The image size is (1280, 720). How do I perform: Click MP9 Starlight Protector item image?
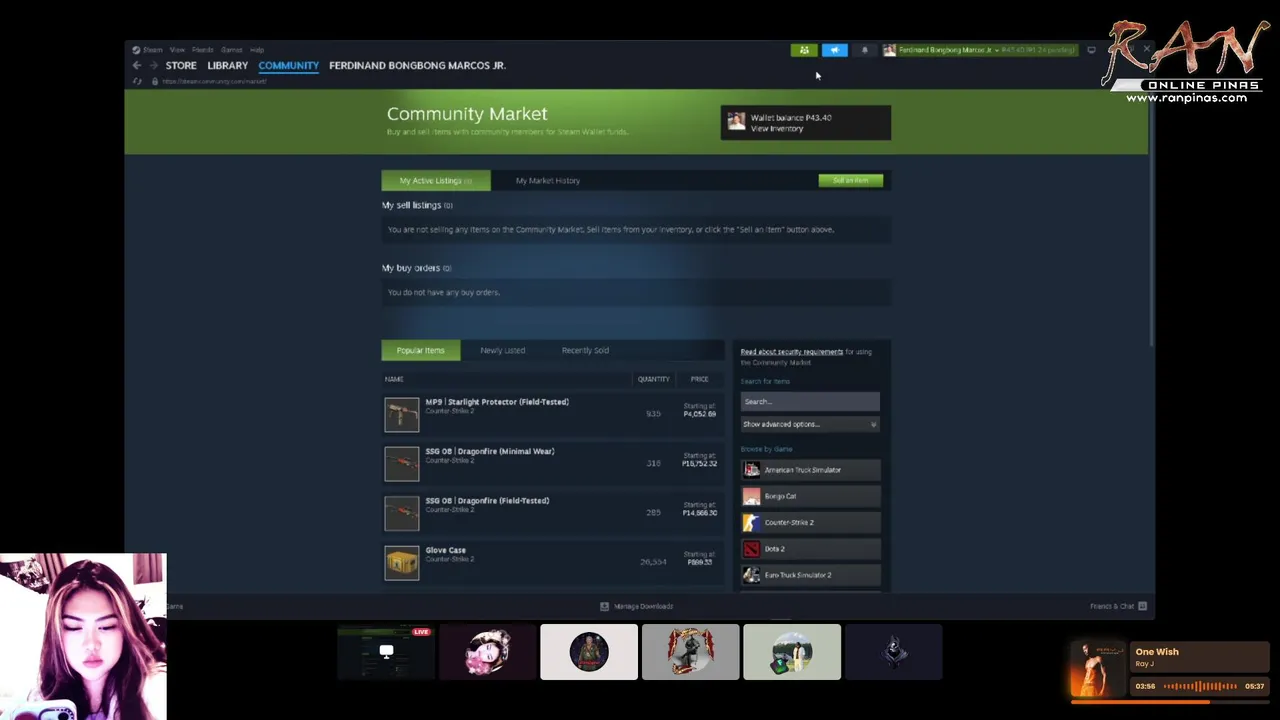(402, 414)
